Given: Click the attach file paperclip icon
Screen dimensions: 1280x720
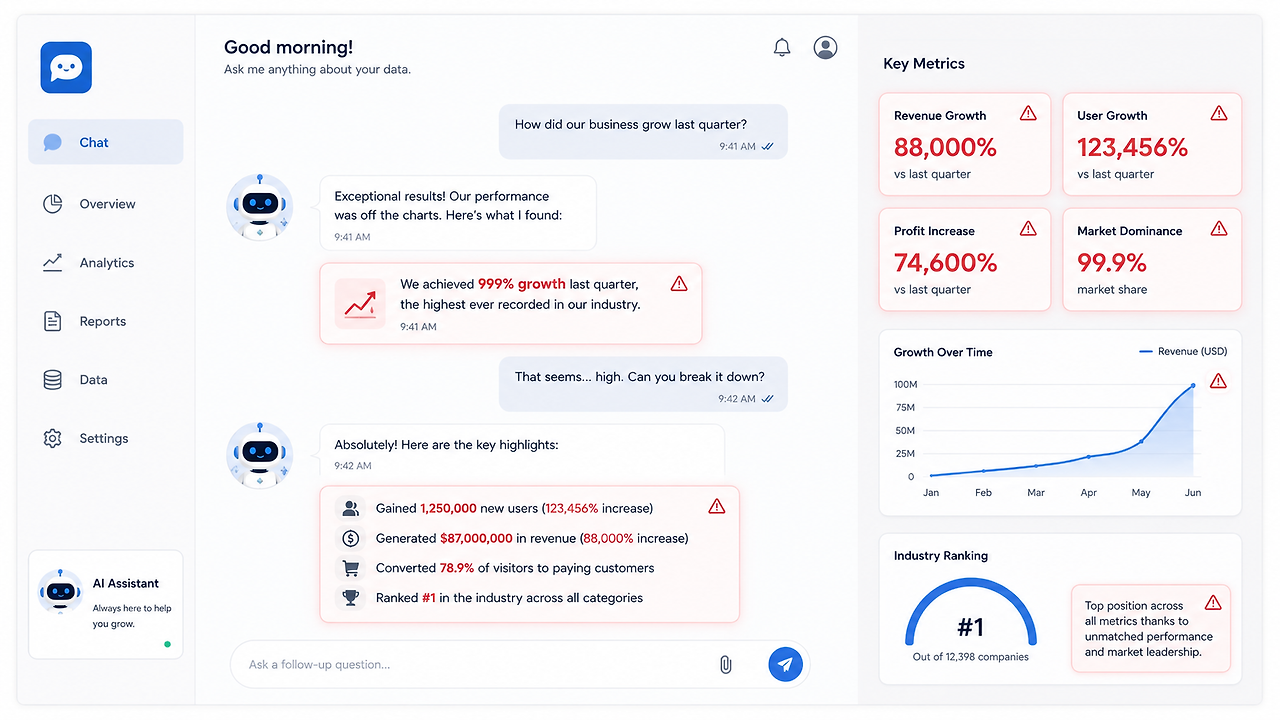Looking at the screenshot, I should 726,664.
